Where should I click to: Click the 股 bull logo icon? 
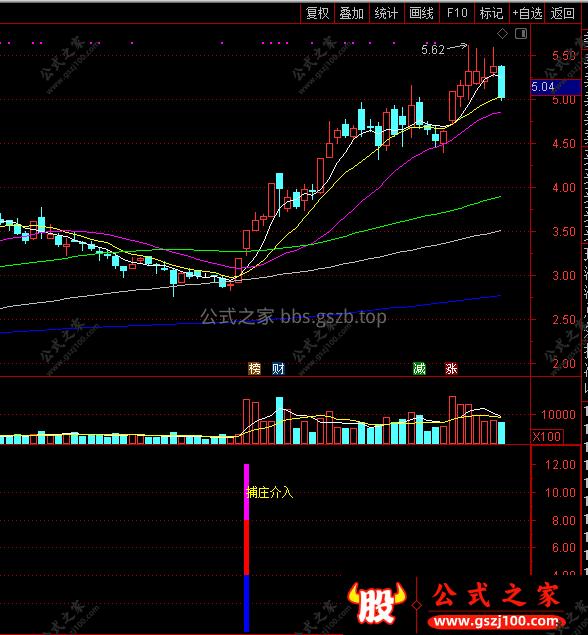pos(377,603)
